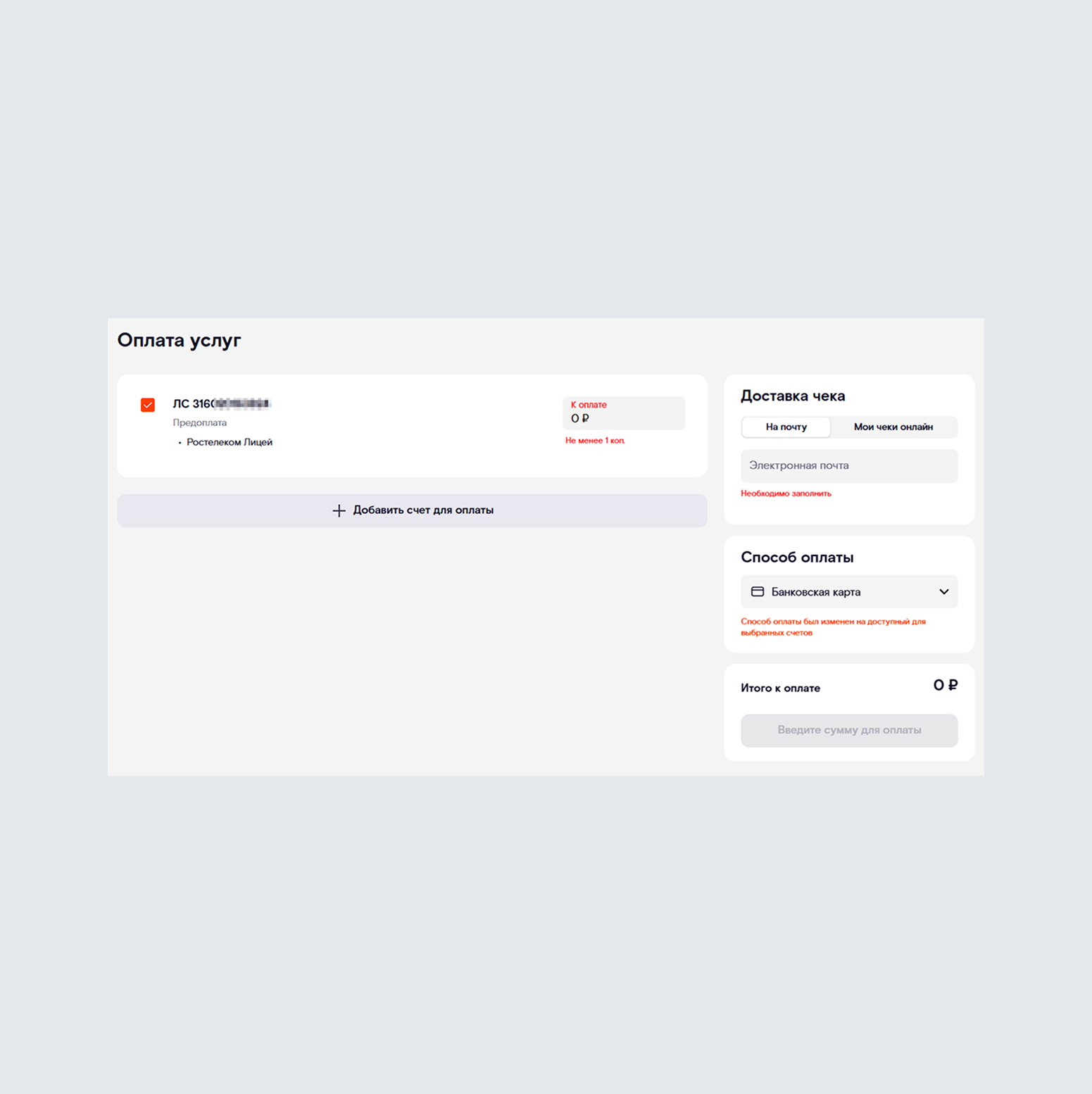Screen dimensions: 1092x1094
Task: Click the Доставка чека heading
Action: pyautogui.click(x=793, y=396)
